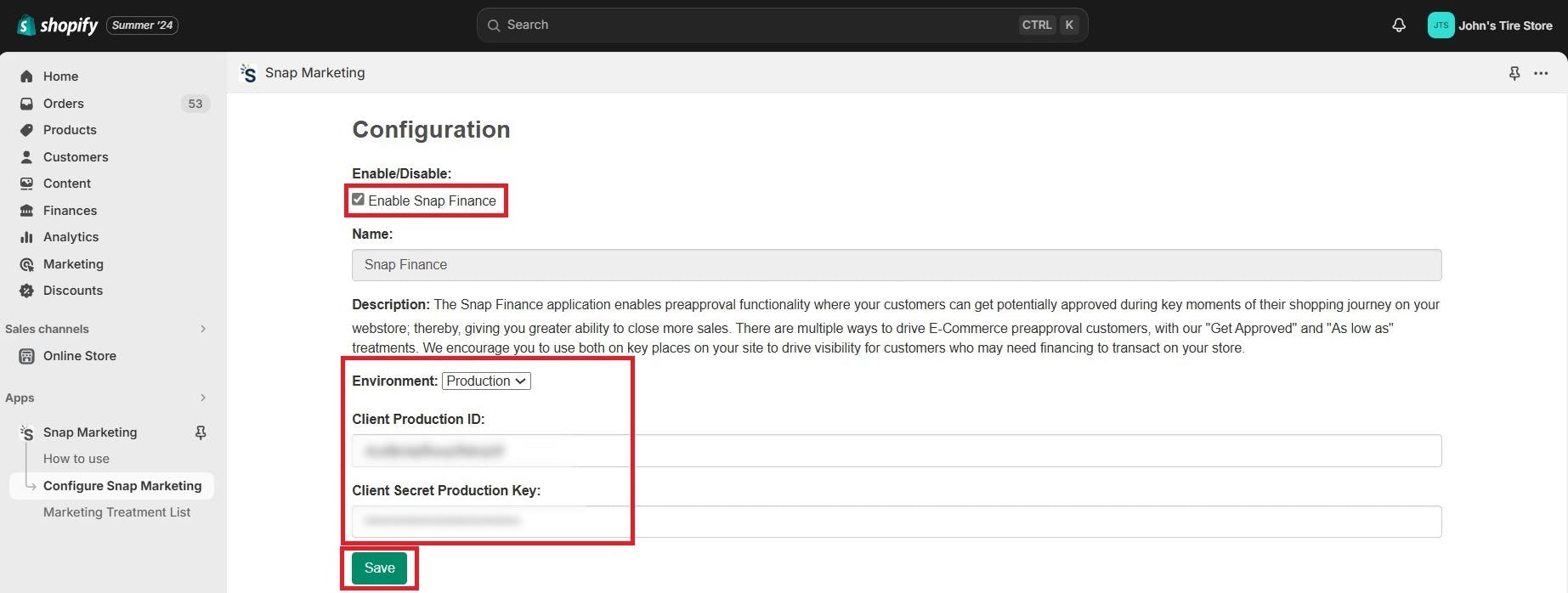Screen dimensions: 1568x593
Task: Open the notifications bell
Action: [x=1398, y=25]
